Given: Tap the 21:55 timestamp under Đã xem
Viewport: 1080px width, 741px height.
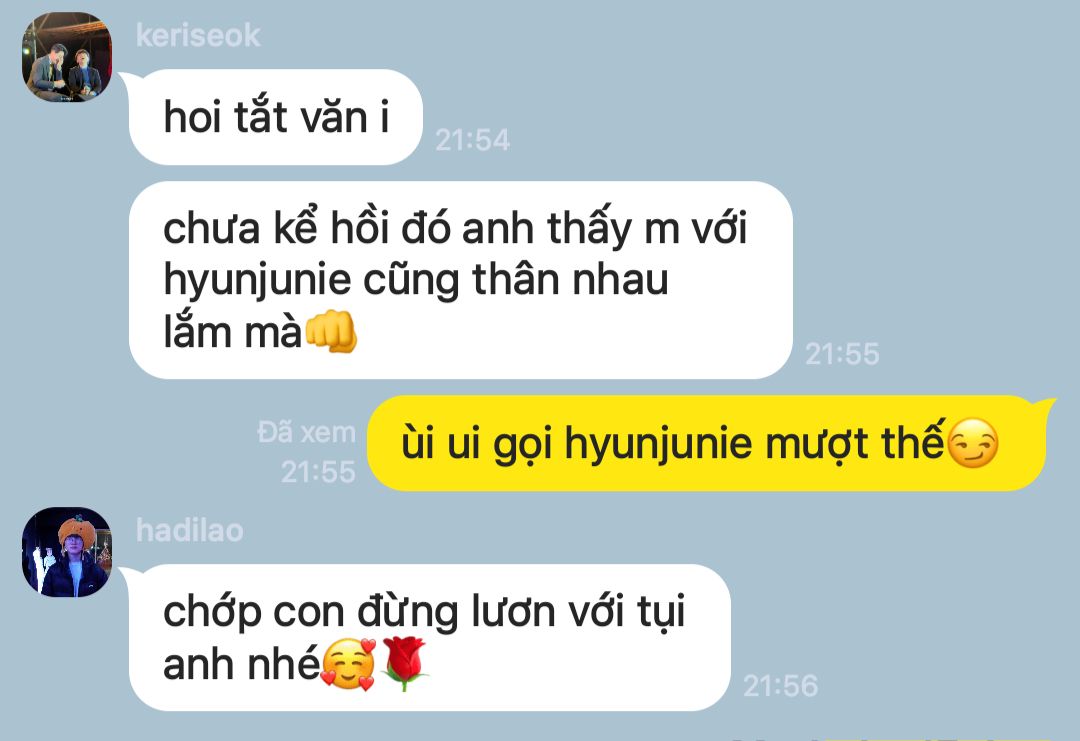Looking at the screenshot, I should 318,472.
